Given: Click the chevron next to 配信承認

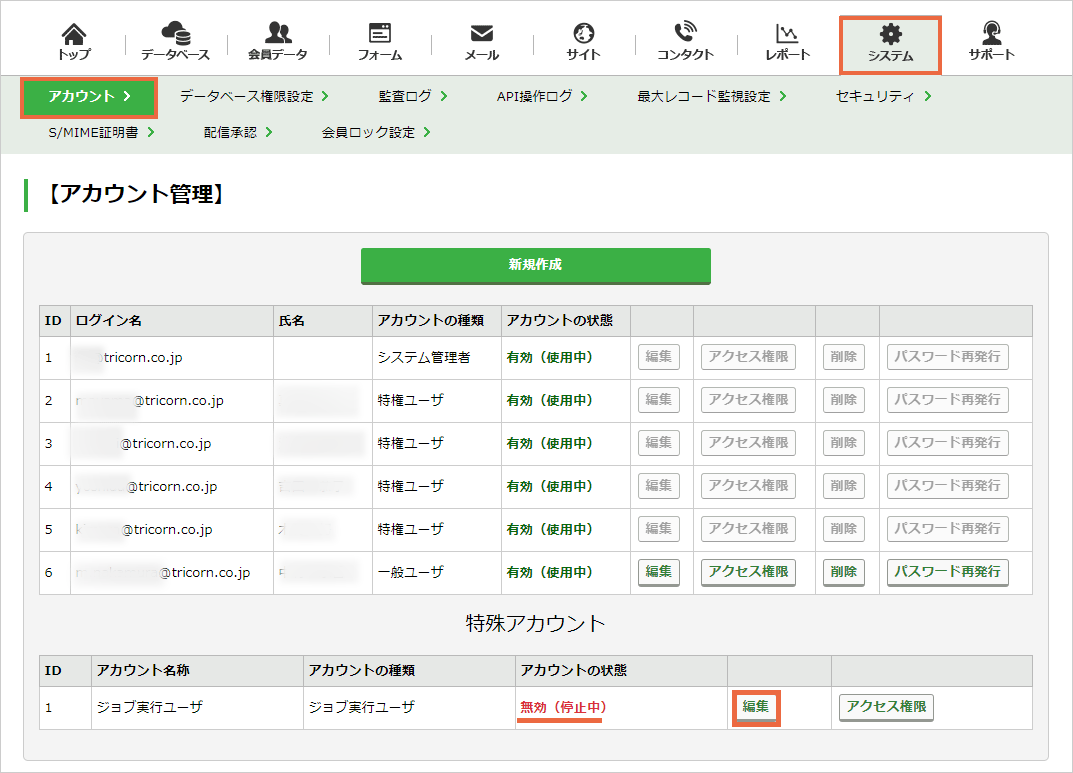Looking at the screenshot, I should pos(269,133).
